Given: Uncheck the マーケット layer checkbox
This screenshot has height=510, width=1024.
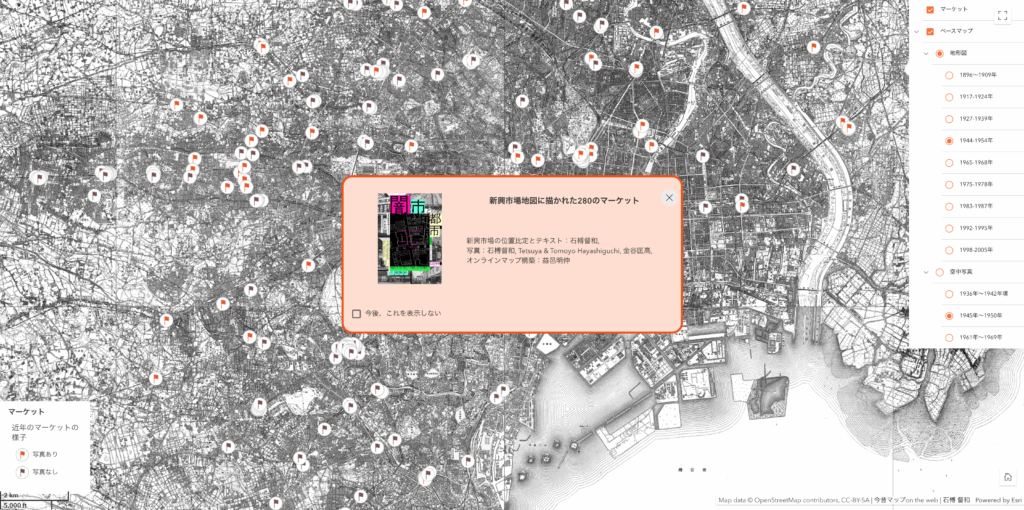Looking at the screenshot, I should (930, 9).
